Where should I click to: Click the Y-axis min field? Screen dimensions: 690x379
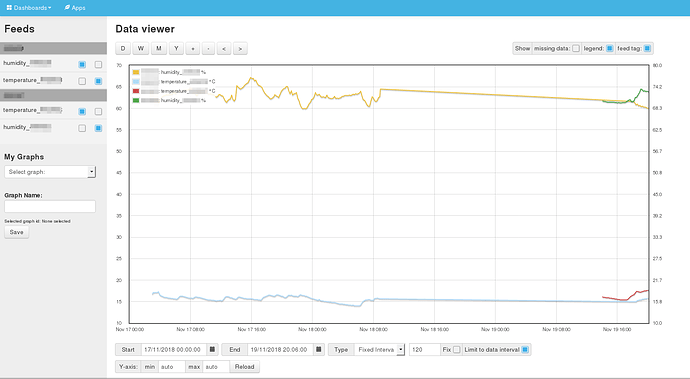[x=171, y=367]
